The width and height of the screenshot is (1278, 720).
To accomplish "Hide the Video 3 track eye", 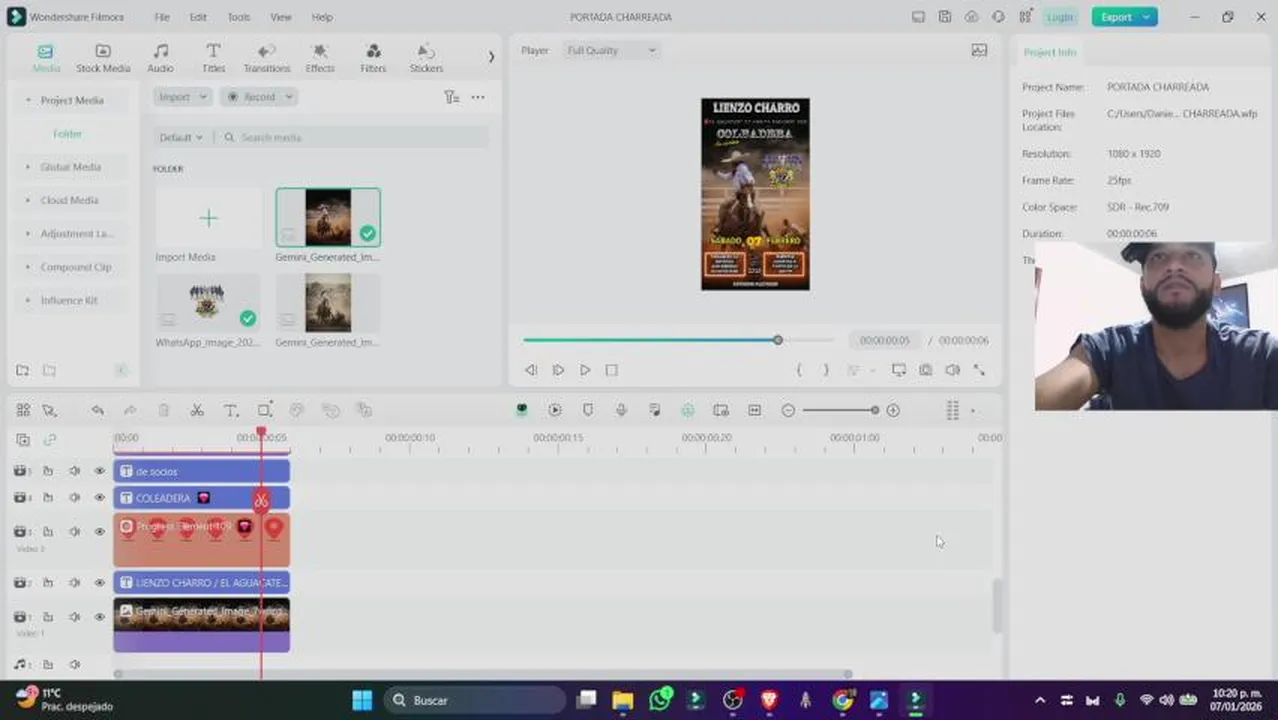I will point(99,531).
